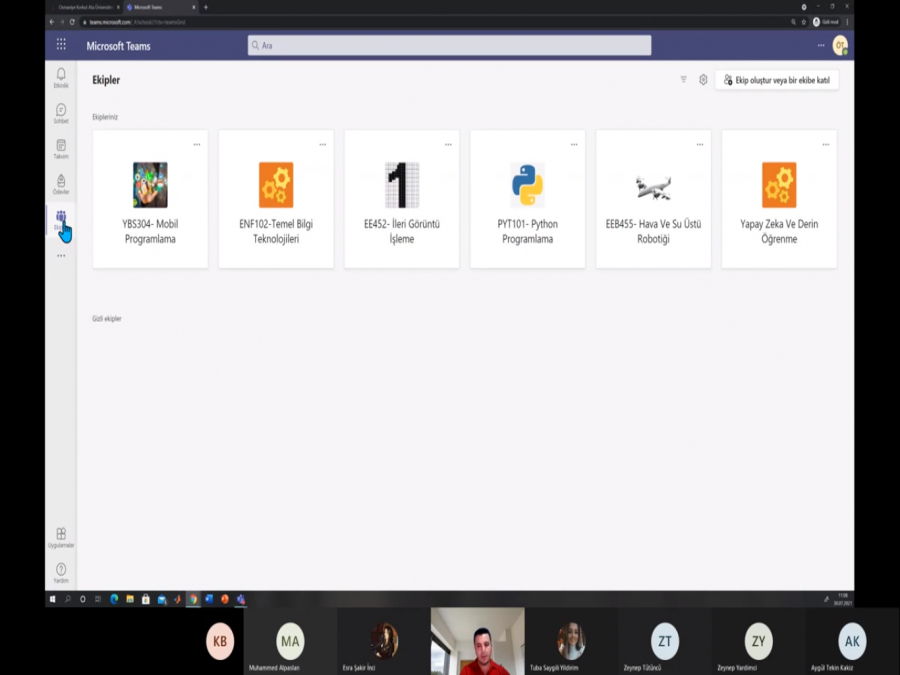This screenshot has height=675, width=900.
Task: Open Ödevler (Assignments) in the sidebar
Action: [61, 184]
